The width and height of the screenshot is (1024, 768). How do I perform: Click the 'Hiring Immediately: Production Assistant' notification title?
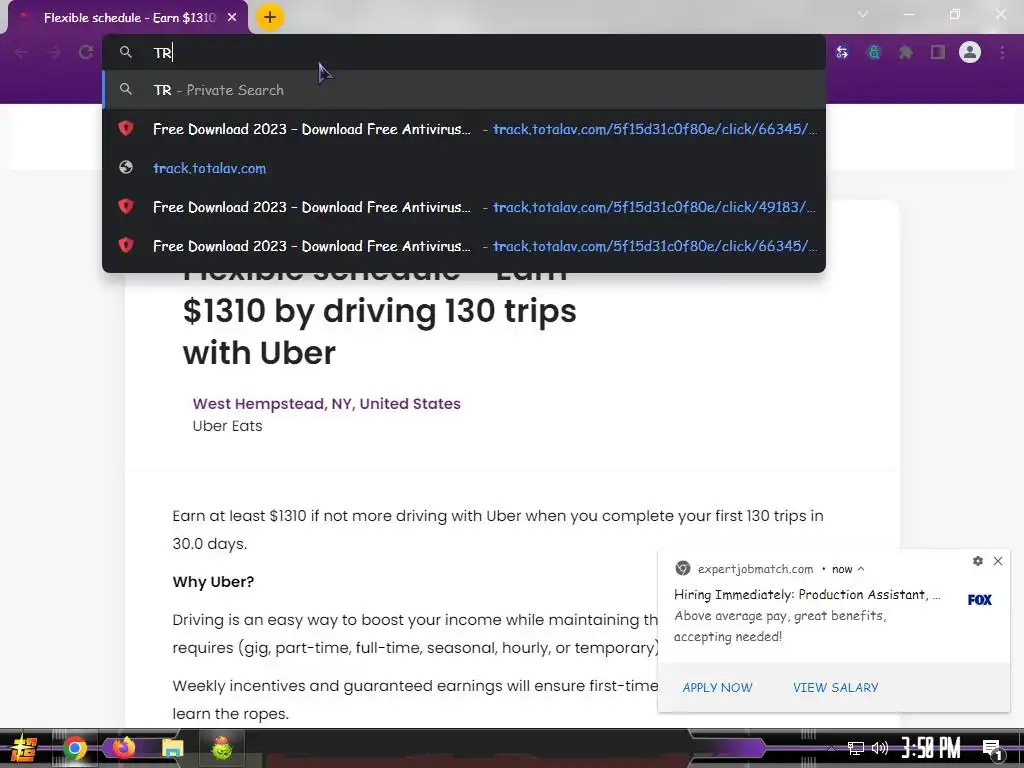(807, 594)
